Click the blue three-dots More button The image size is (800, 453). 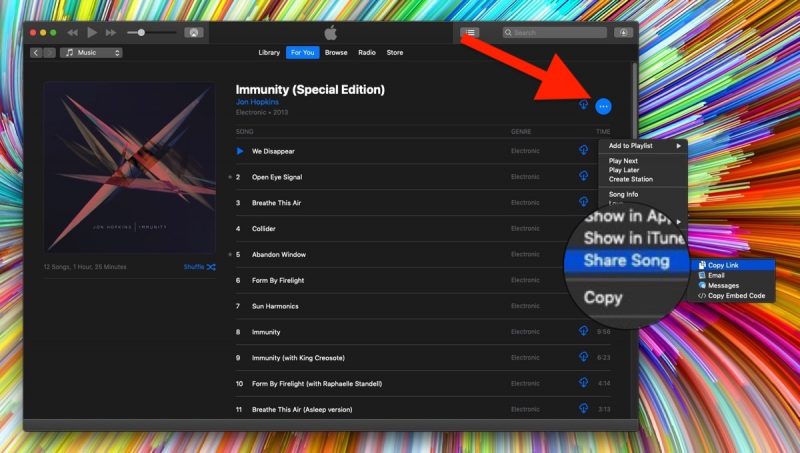click(x=603, y=105)
